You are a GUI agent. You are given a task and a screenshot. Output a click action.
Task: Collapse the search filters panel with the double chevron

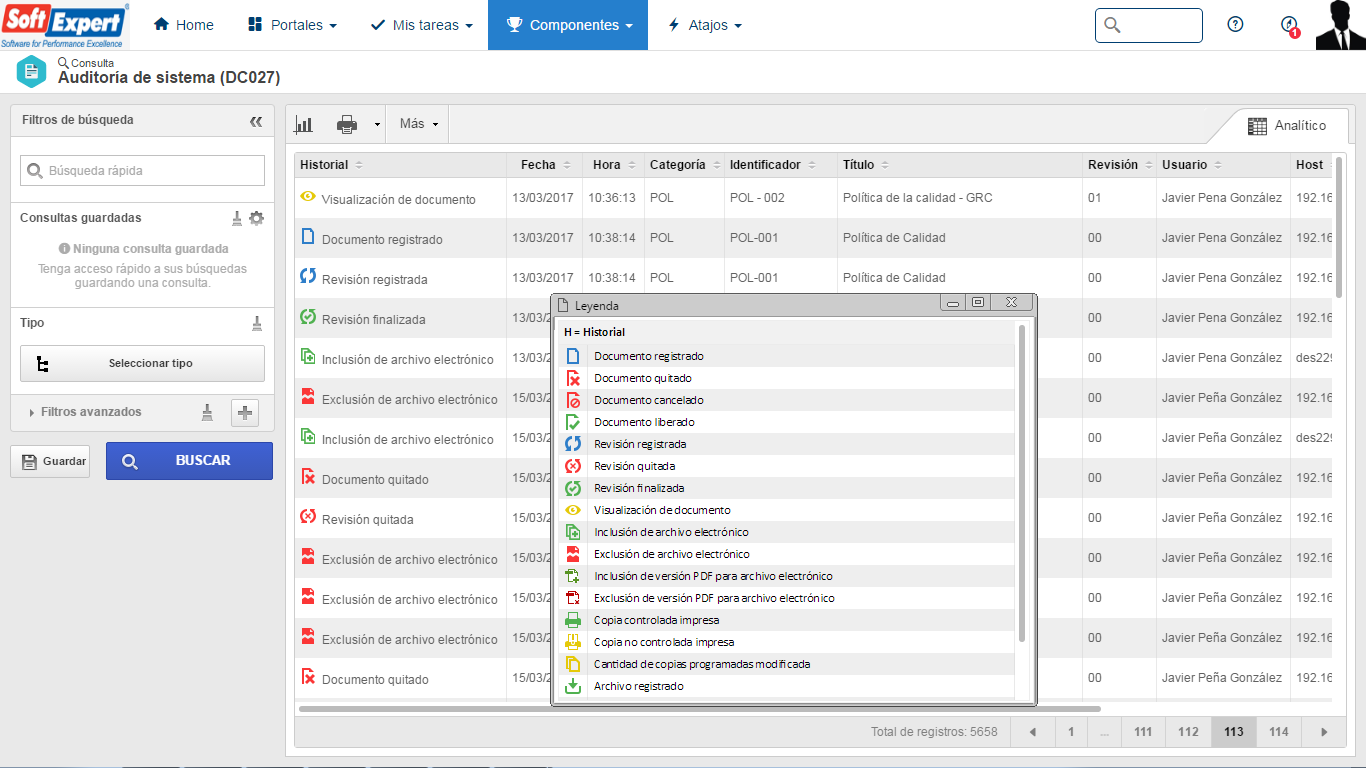click(256, 121)
